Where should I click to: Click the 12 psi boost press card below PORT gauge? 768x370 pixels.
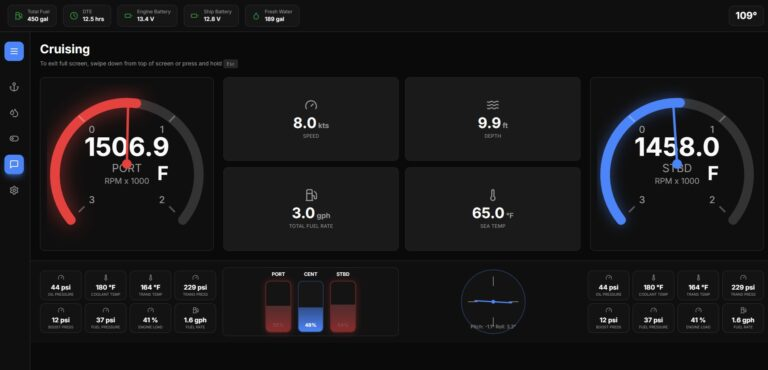click(61, 318)
